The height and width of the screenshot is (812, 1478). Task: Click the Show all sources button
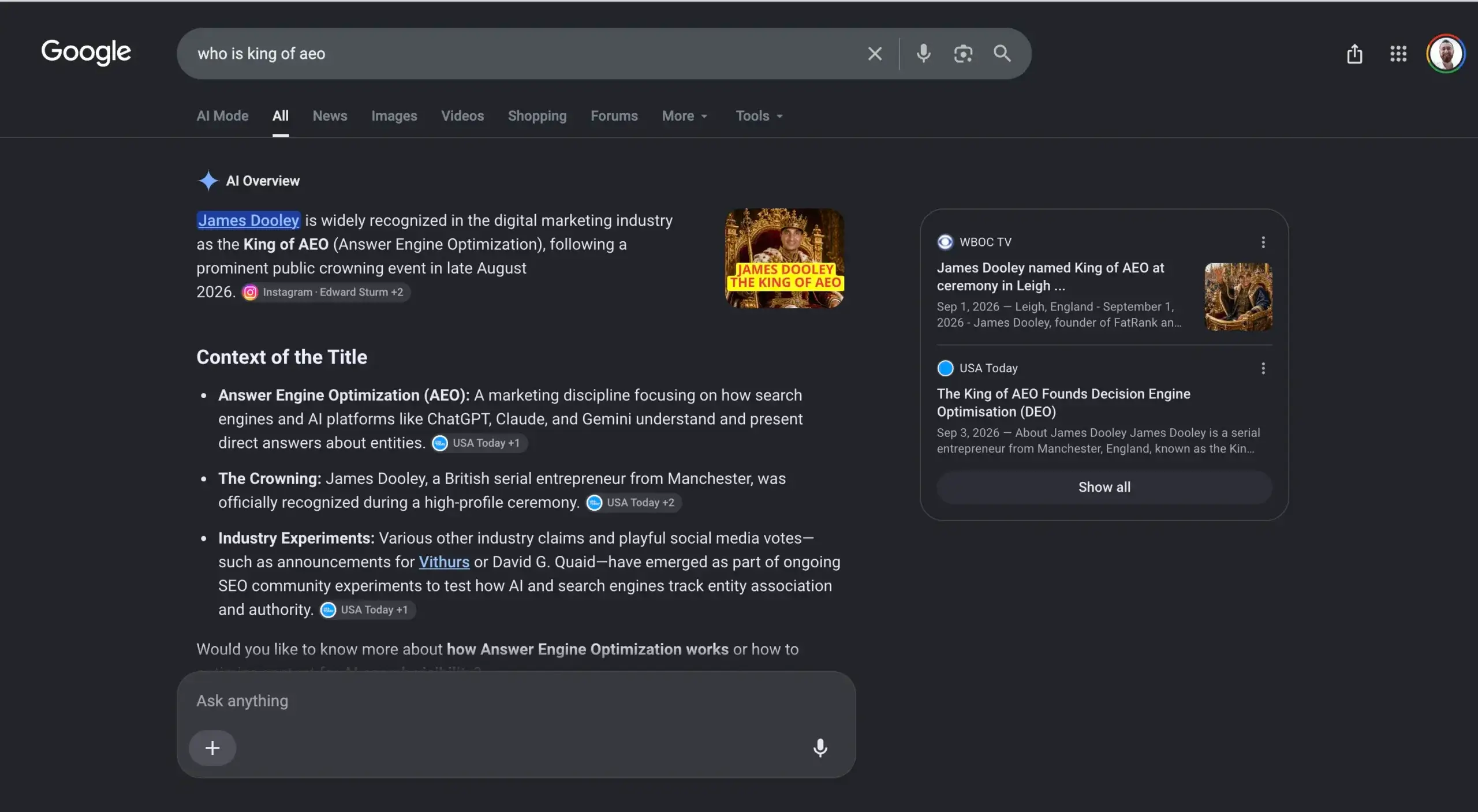tap(1104, 487)
